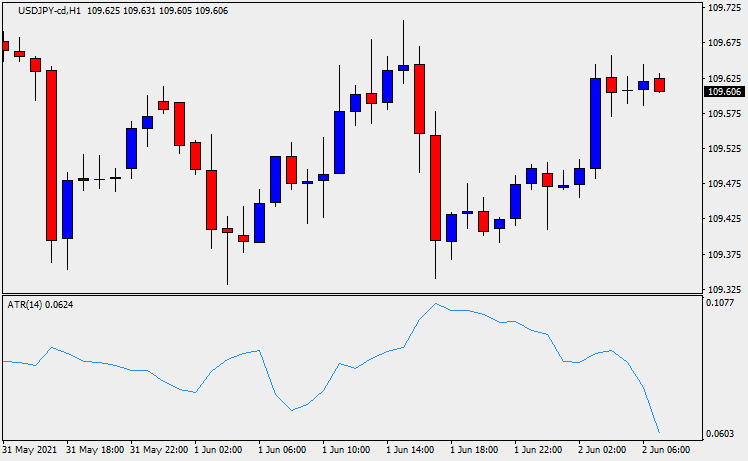The width and height of the screenshot is (748, 461).
Task: Click the 1 Jun 14:00 time label
Action: tap(410, 450)
